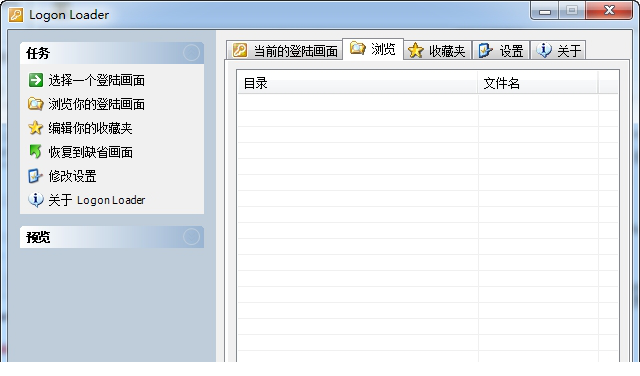Image resolution: width=640 pixels, height=376 pixels.
Task: Click the settings icon beside 修改设置
Action: pos(35,176)
